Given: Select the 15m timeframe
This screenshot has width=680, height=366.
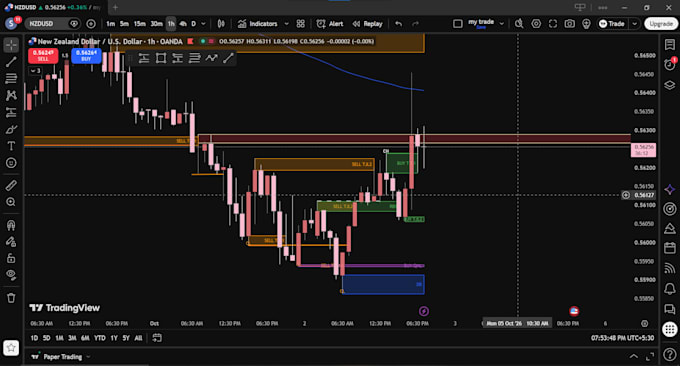Looking at the screenshot, I should (x=140, y=24).
